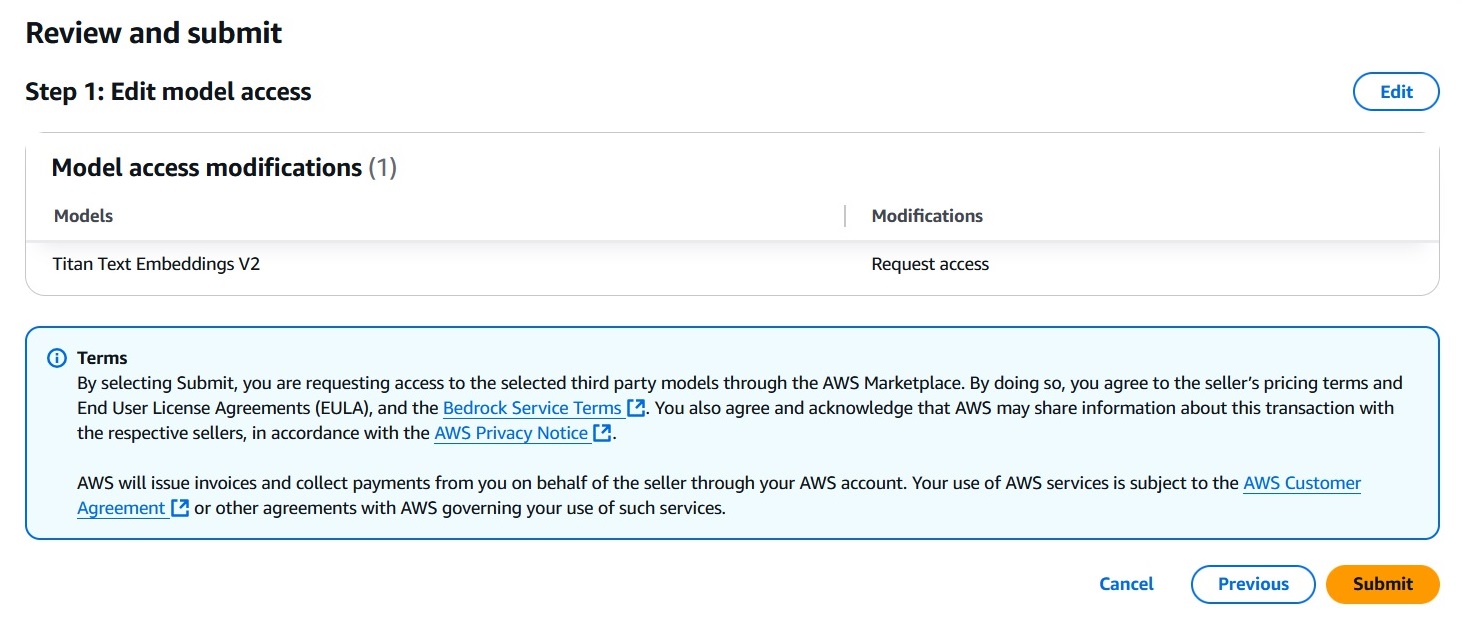
Task: Cancel the access request
Action: click(x=1126, y=584)
